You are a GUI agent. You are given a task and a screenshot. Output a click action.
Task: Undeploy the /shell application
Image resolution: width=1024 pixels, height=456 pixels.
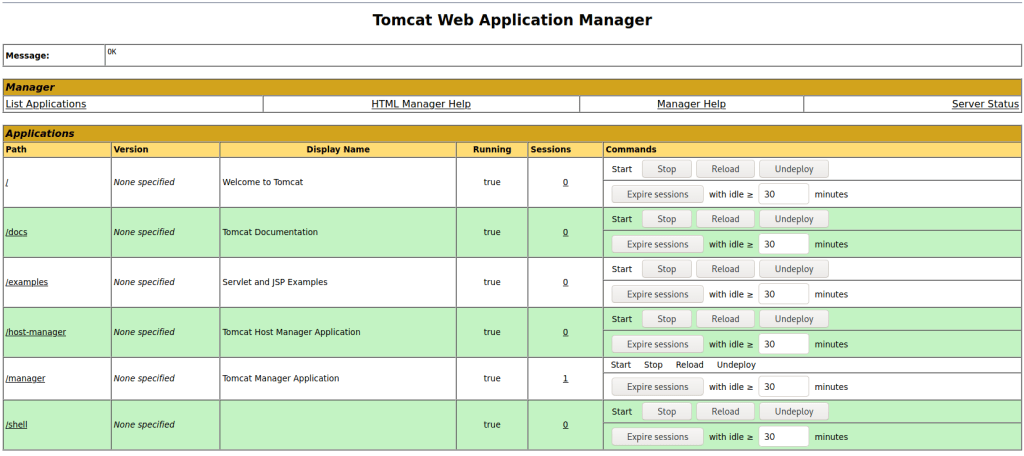click(793, 412)
